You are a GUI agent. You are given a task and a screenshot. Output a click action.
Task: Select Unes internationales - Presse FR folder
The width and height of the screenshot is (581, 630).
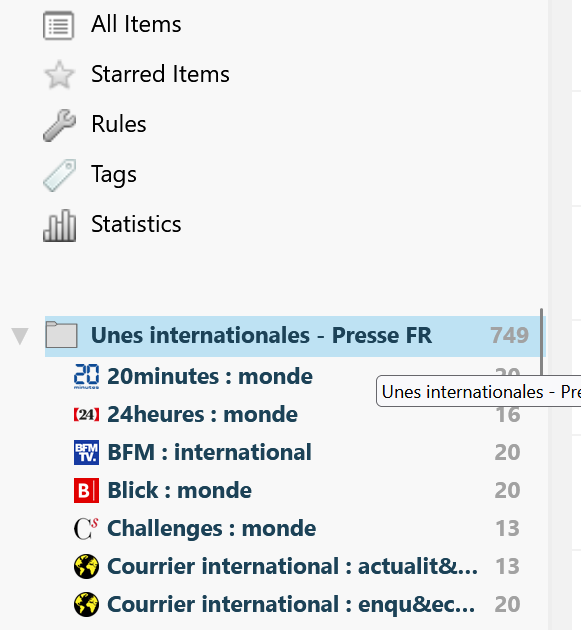coord(295,336)
